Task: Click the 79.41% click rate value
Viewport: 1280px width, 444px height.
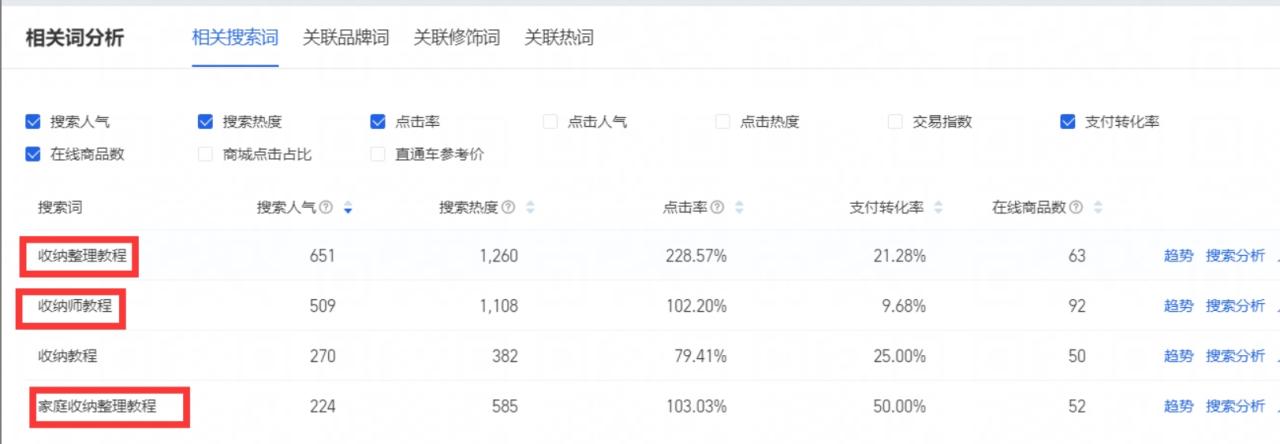Action: (700, 356)
